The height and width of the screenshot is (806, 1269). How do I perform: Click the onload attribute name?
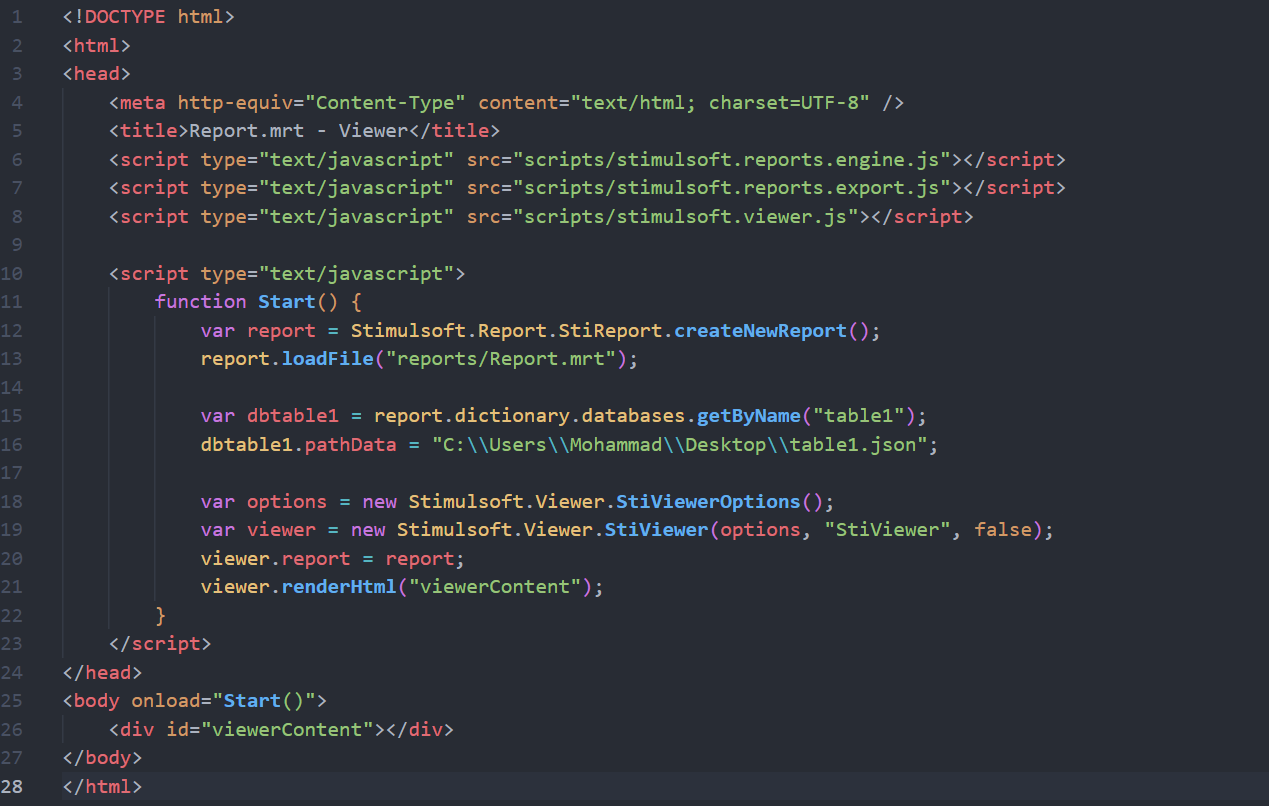coord(166,701)
